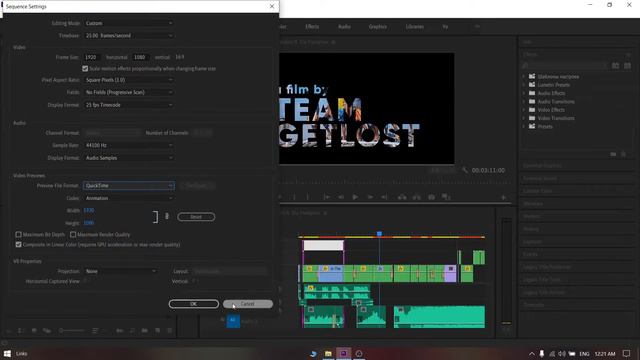Click the Windows Start button

tap(7, 353)
